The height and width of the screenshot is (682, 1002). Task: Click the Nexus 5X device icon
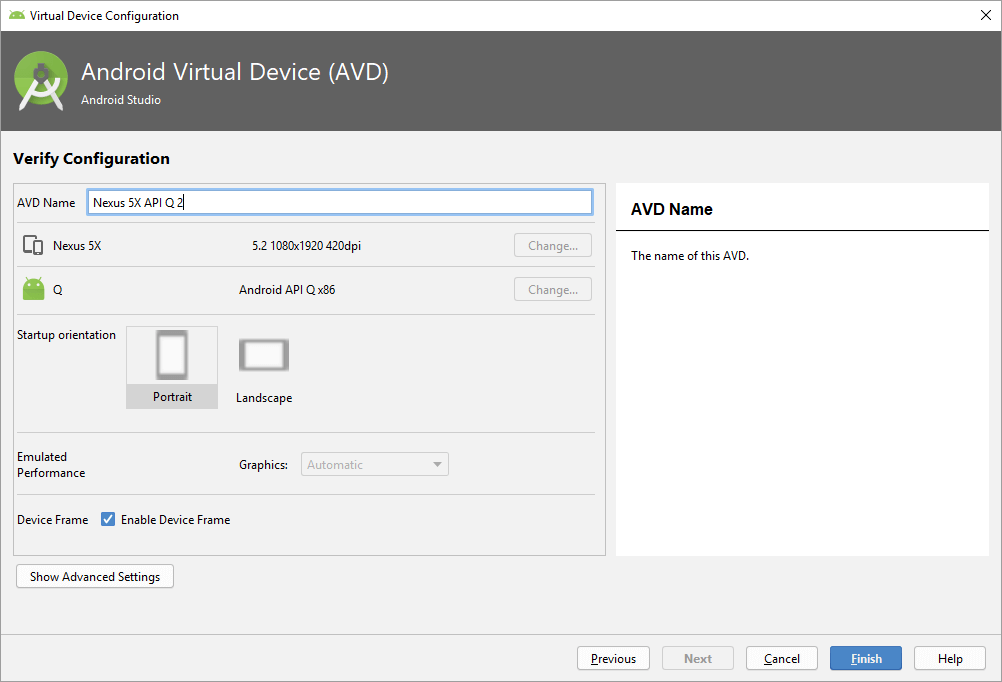click(x=33, y=245)
